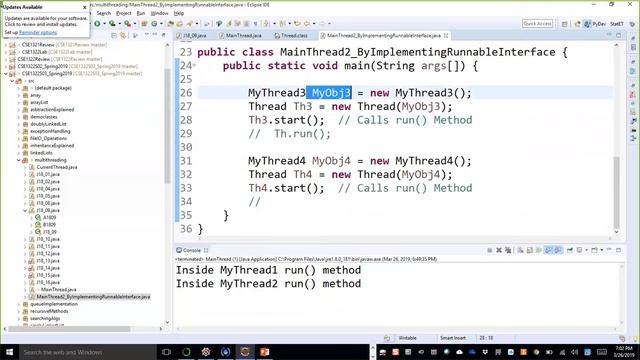This screenshot has height=360, width=640.
Task: Click the editor vertical scrollbar thumb
Action: [616, 192]
